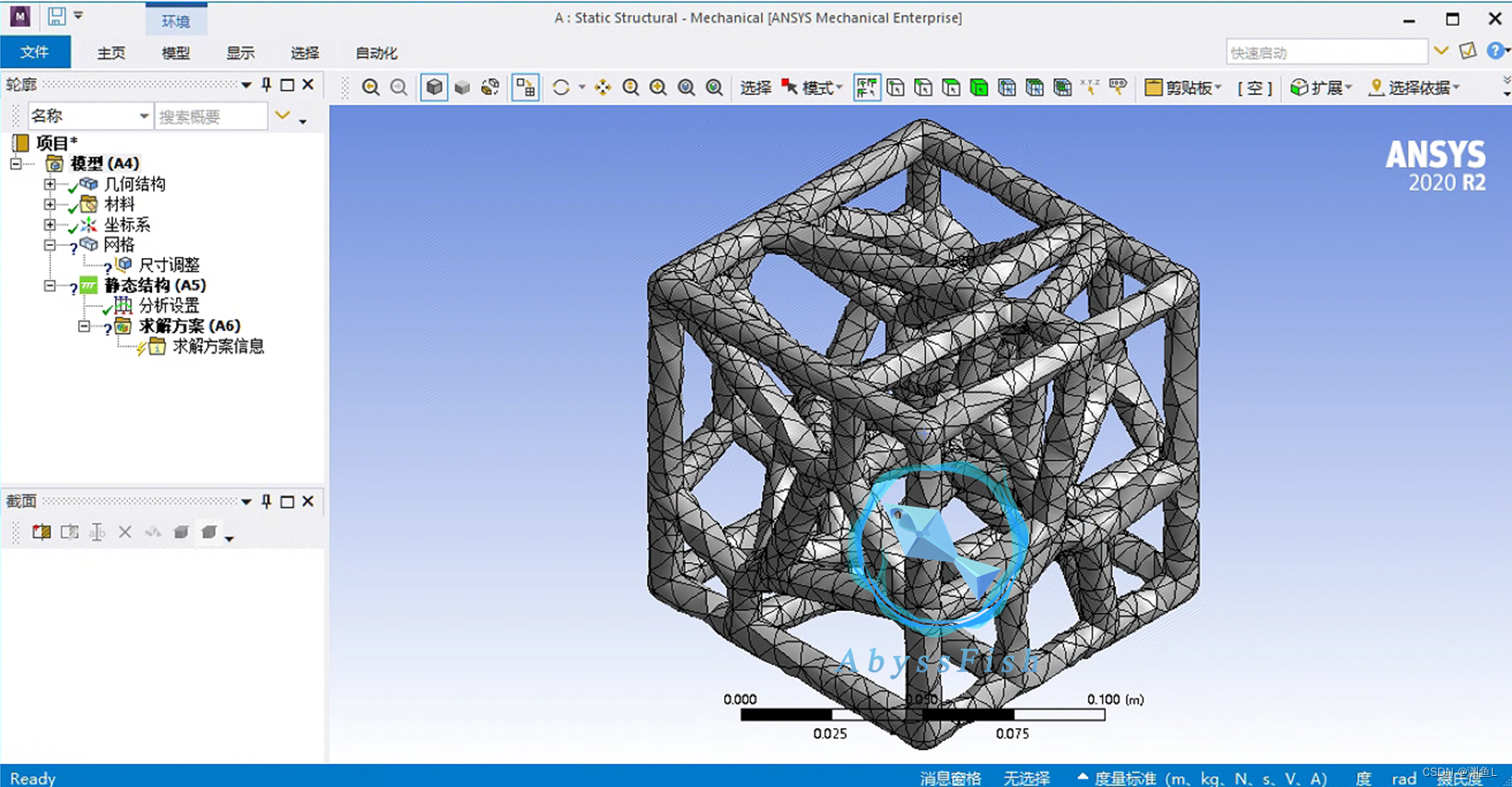The image size is (1512, 787).
Task: Click the XYZ coordinate picker icon
Action: tap(1090, 87)
